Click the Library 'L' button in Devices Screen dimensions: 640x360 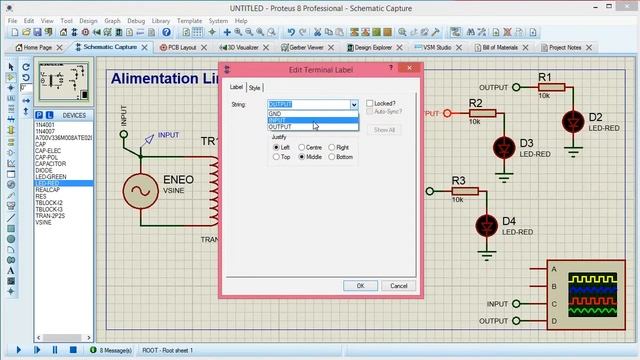point(49,116)
